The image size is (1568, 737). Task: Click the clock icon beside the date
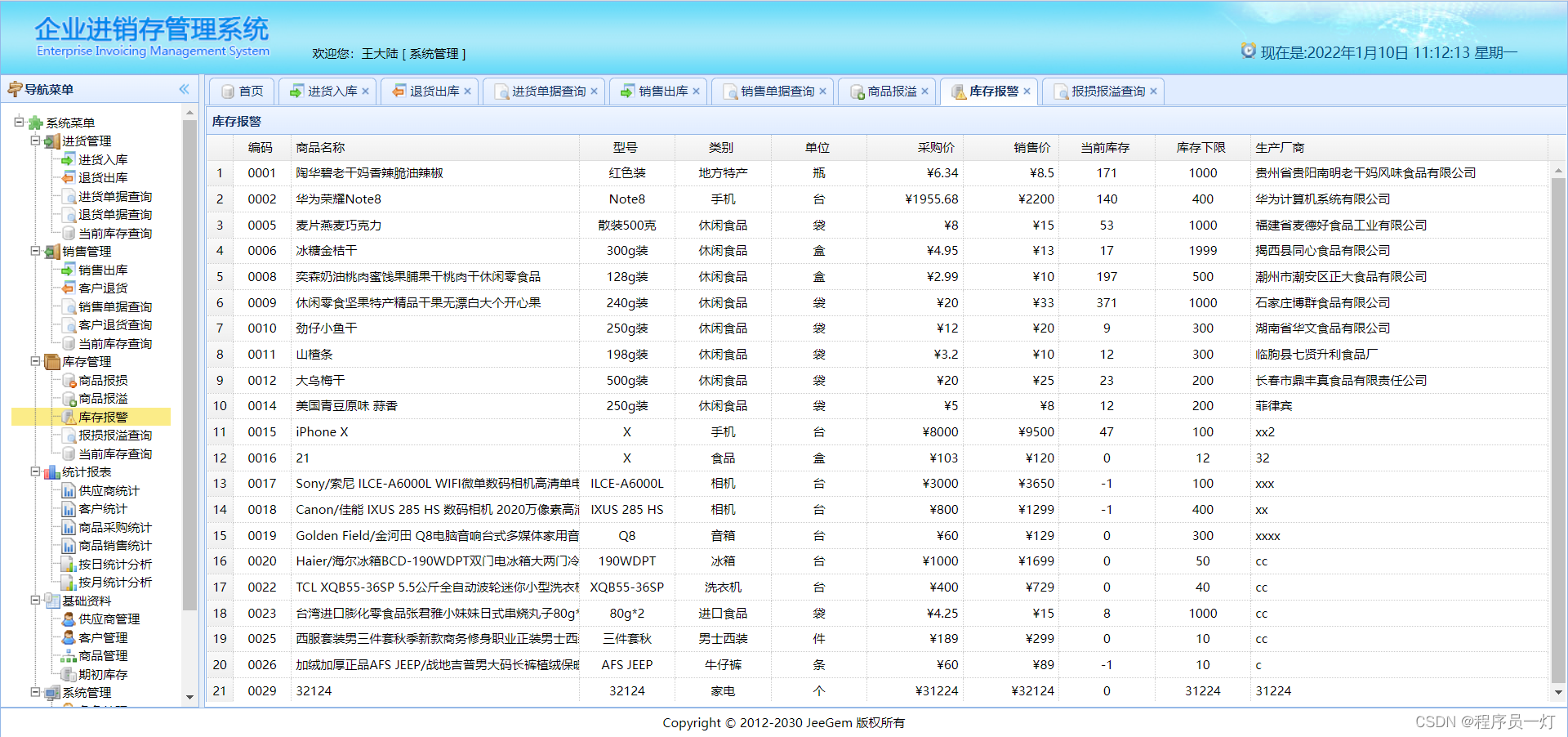point(1248,51)
